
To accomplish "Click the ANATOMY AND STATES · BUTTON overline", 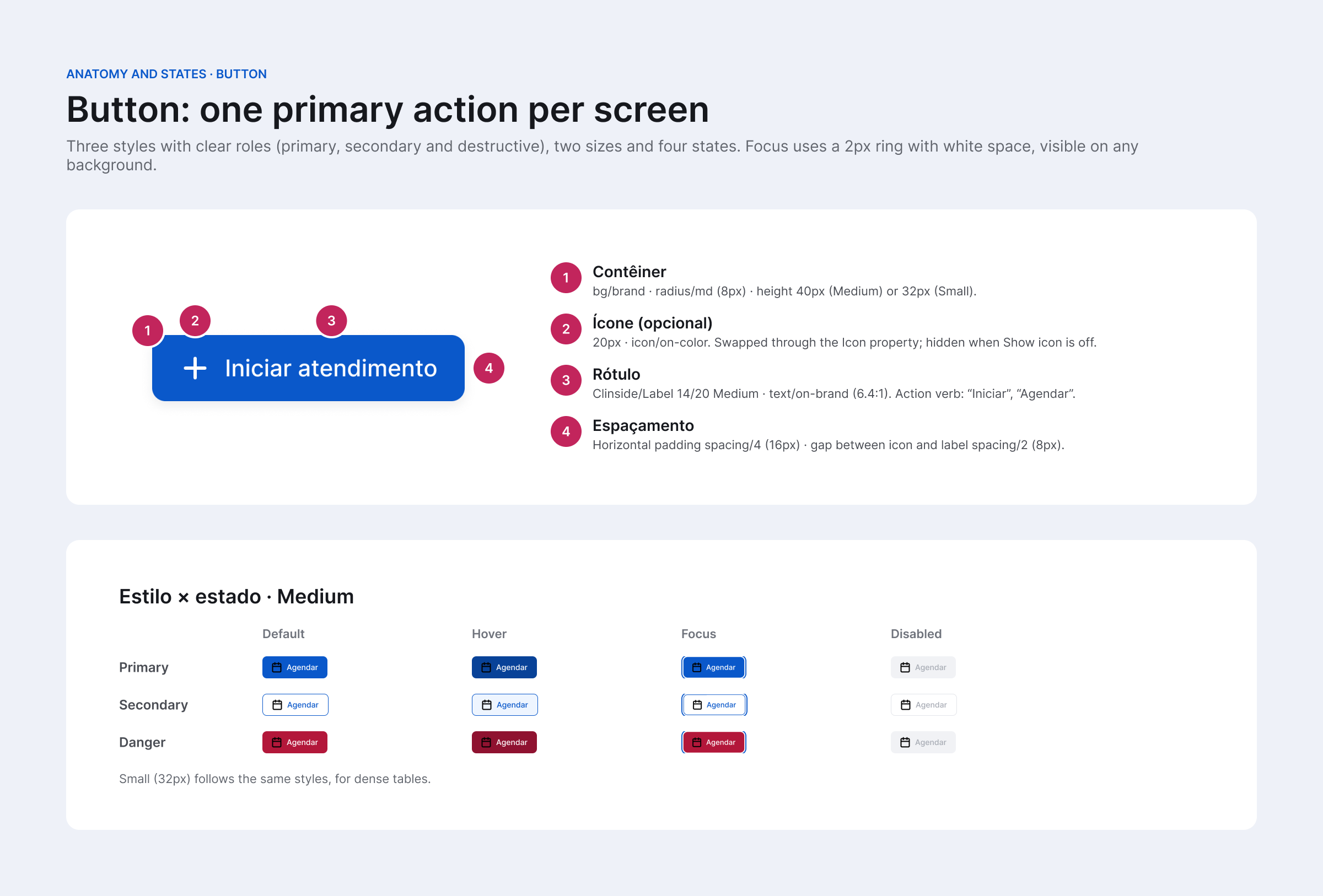I will coord(166,74).
